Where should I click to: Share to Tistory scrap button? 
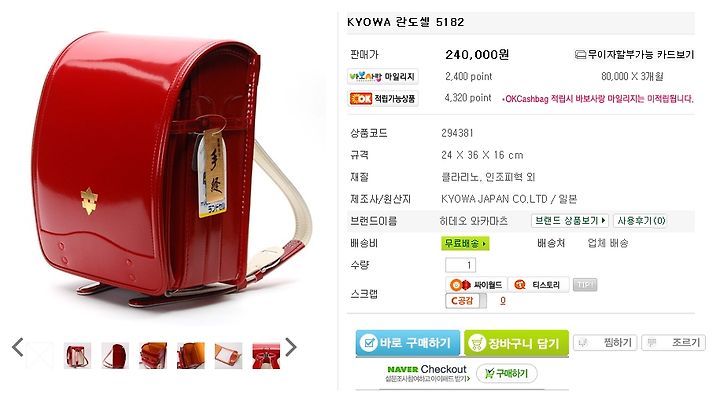tap(539, 285)
